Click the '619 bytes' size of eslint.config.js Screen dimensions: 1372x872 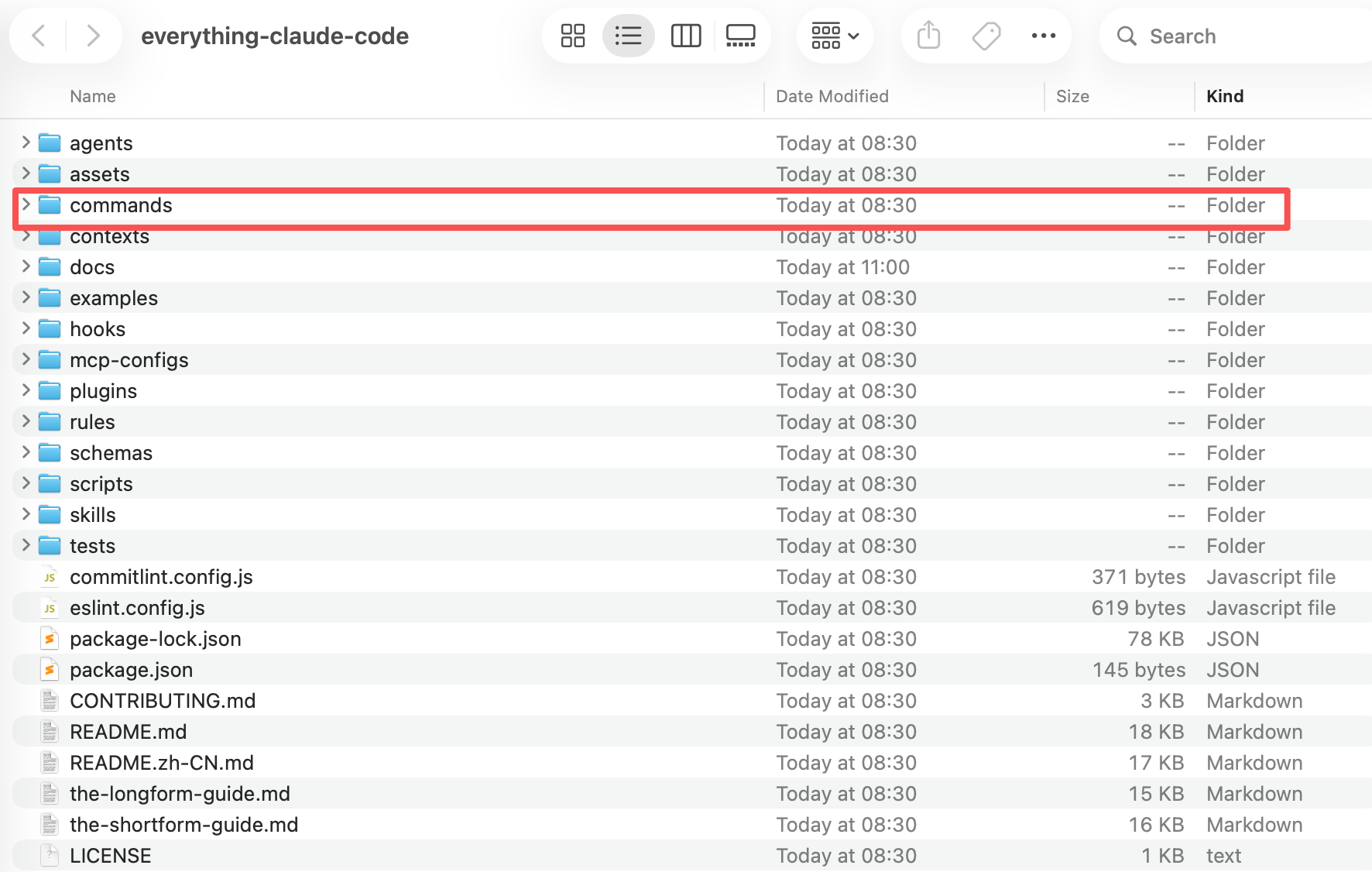(x=1138, y=608)
